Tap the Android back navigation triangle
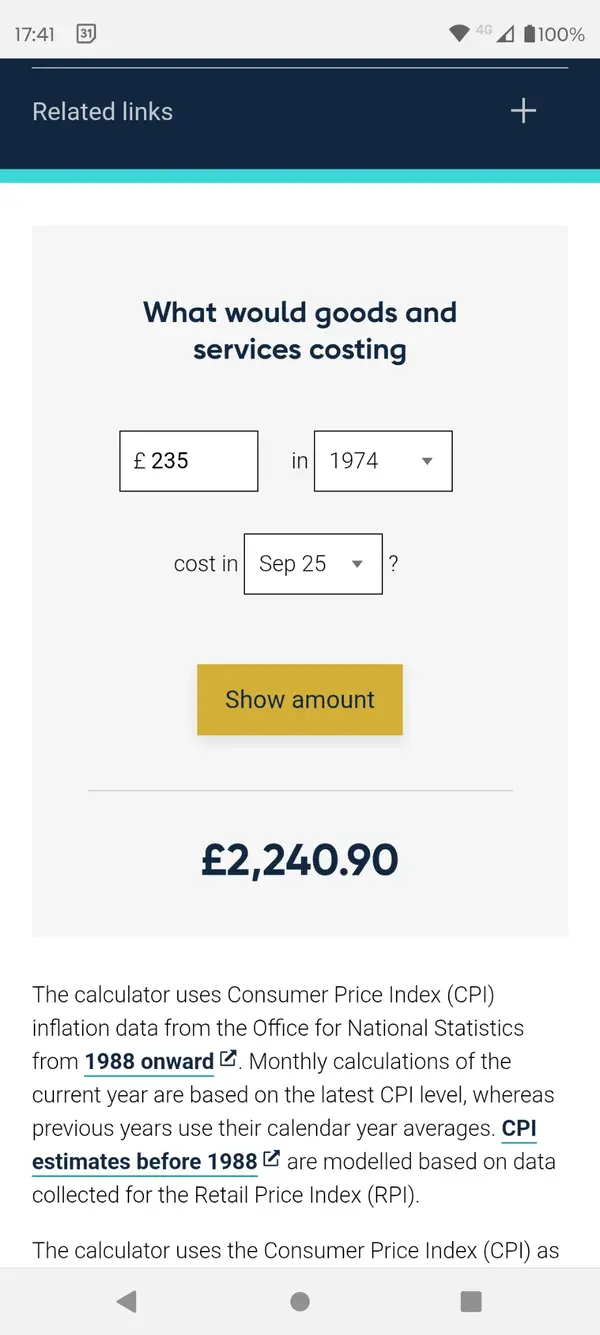This screenshot has width=600, height=1335. [x=127, y=1301]
